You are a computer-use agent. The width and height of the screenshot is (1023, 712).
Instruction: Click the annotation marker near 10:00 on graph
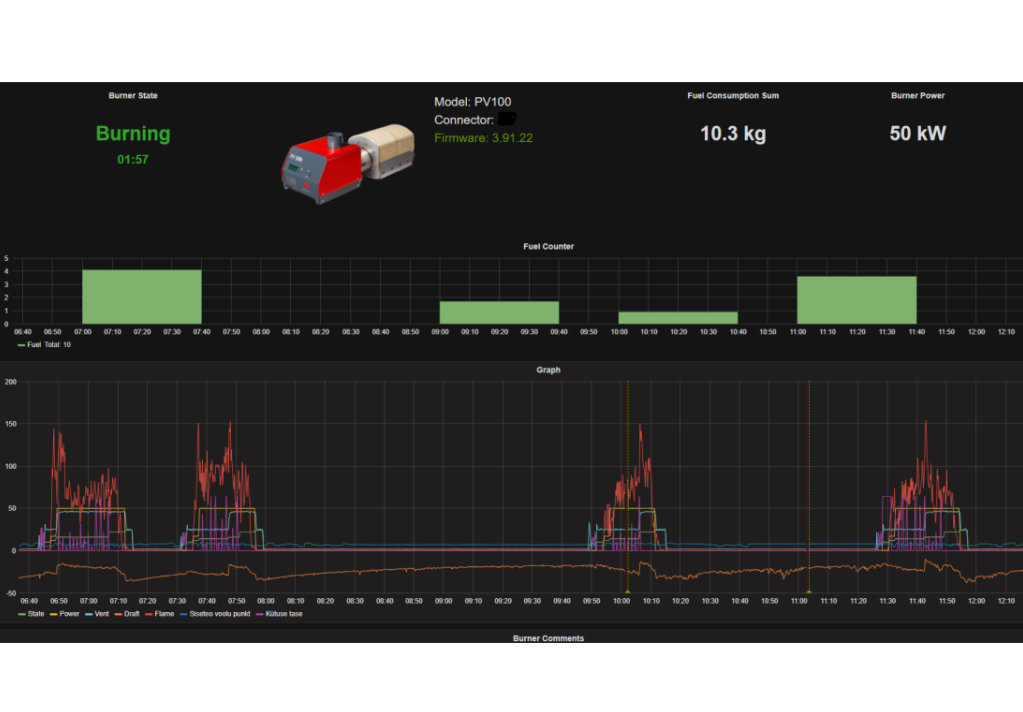(x=627, y=592)
